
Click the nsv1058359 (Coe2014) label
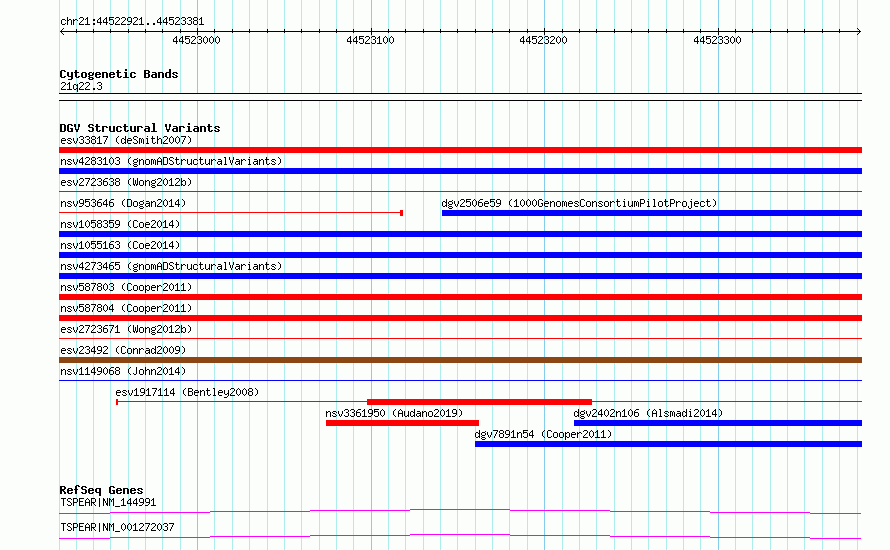120,224
